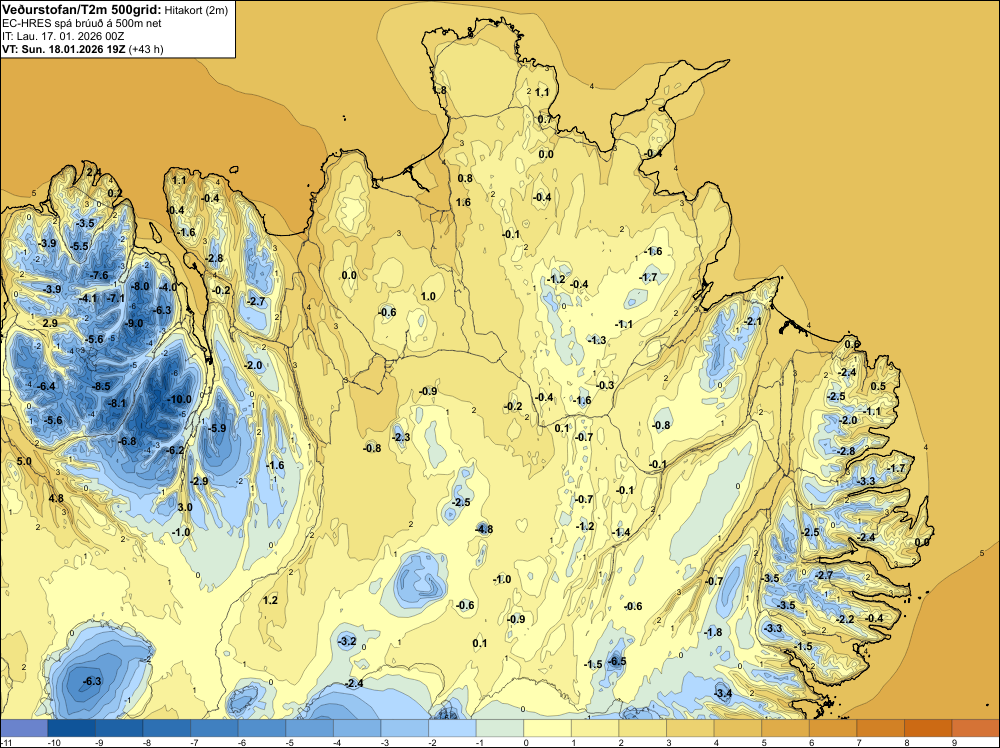Click the temperature label '-0.3'
Image resolution: width=1000 pixels, height=748 pixels.
(605, 385)
